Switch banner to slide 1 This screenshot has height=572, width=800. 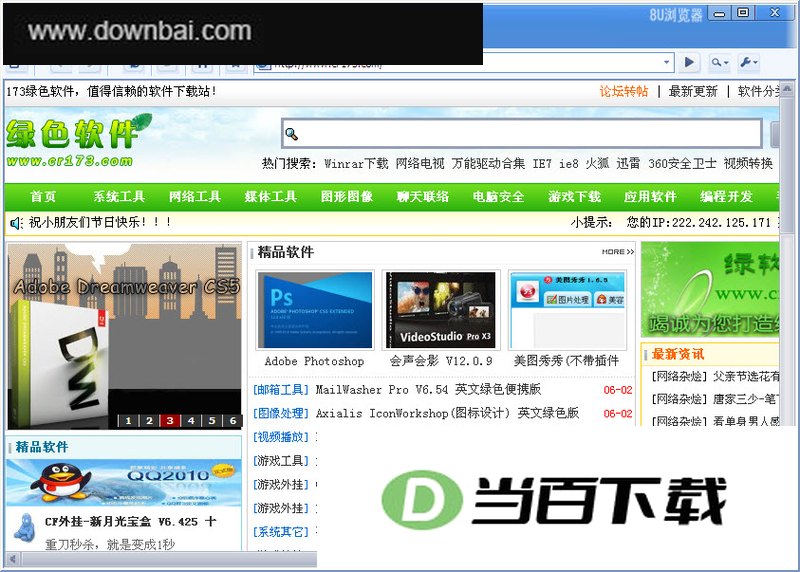[128, 420]
